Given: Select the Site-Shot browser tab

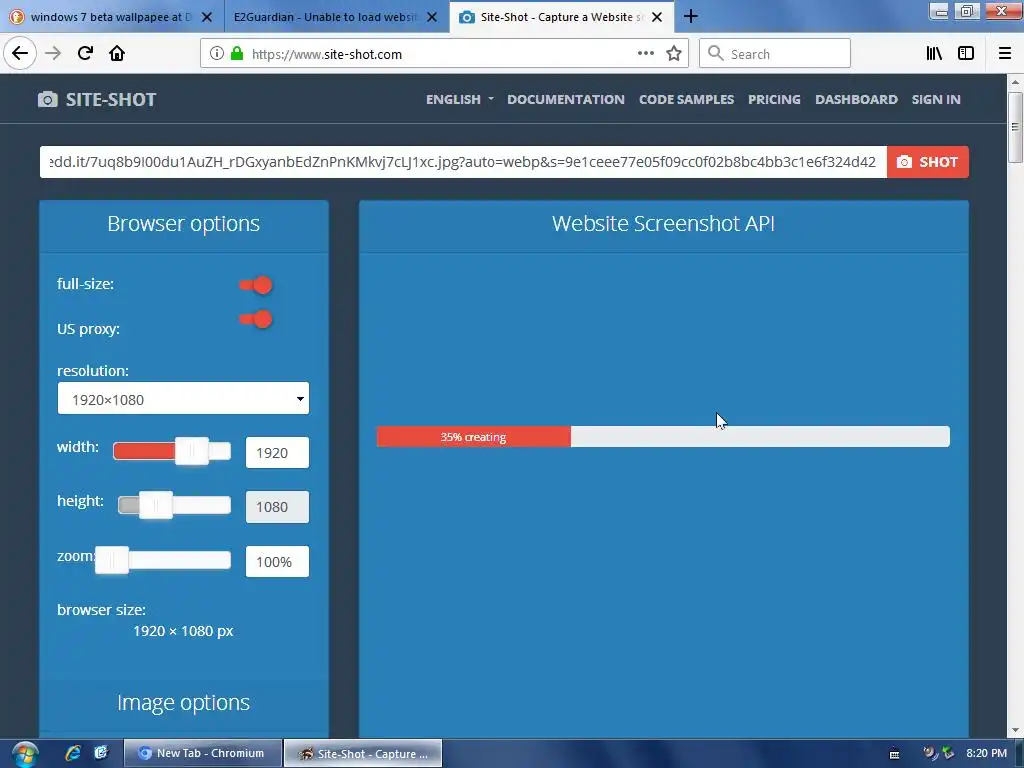Looking at the screenshot, I should point(562,17).
